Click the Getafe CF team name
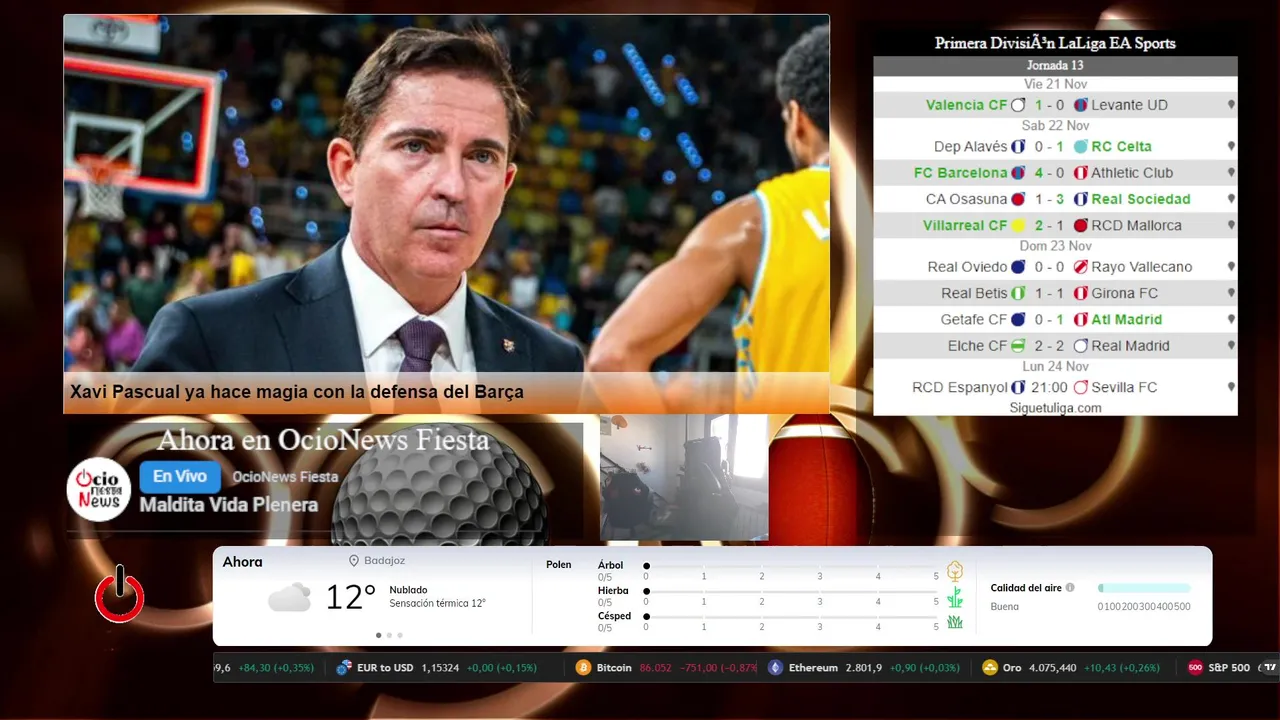Viewport: 1280px width, 720px height. pos(974,320)
